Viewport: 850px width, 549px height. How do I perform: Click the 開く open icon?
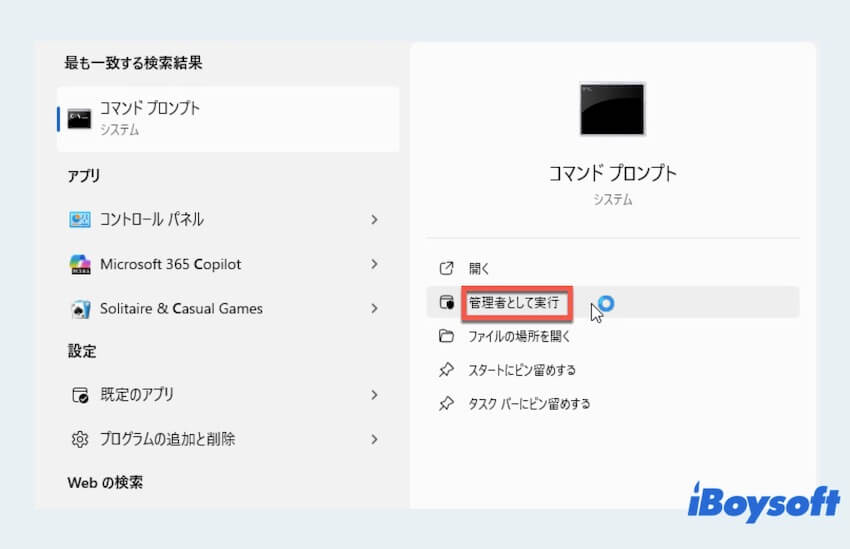click(x=447, y=269)
